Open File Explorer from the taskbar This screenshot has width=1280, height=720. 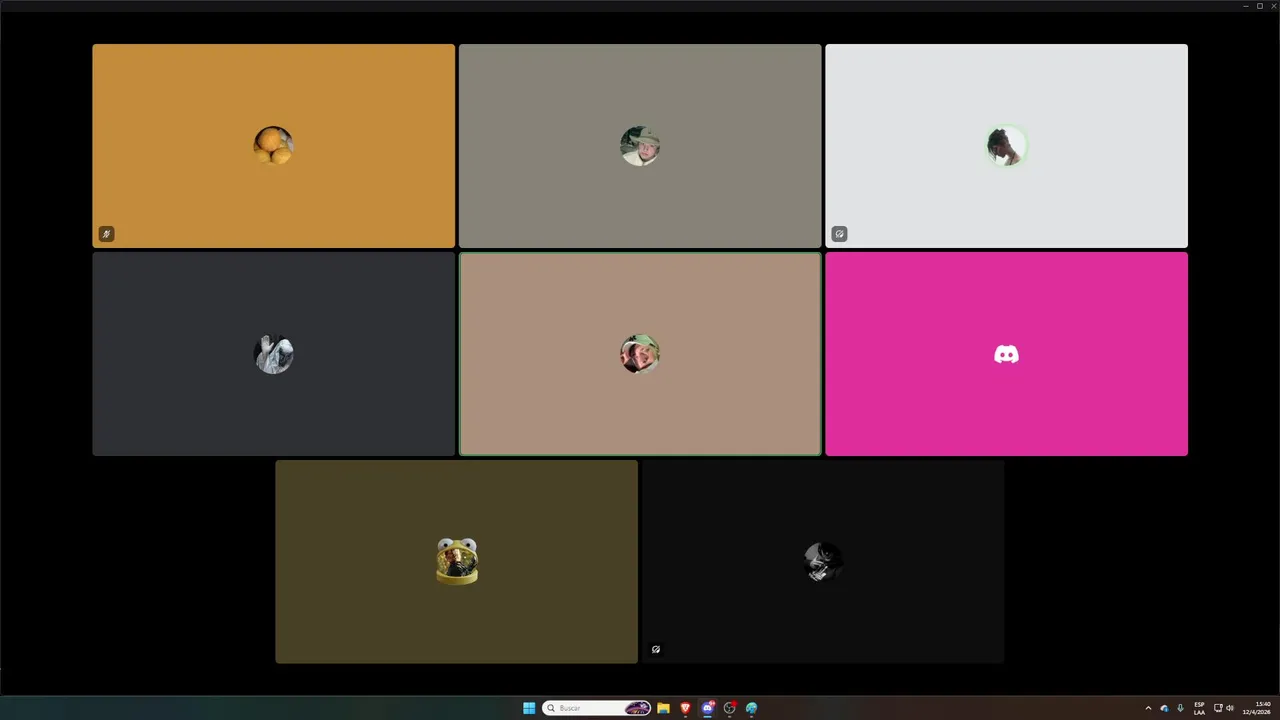[x=663, y=708]
